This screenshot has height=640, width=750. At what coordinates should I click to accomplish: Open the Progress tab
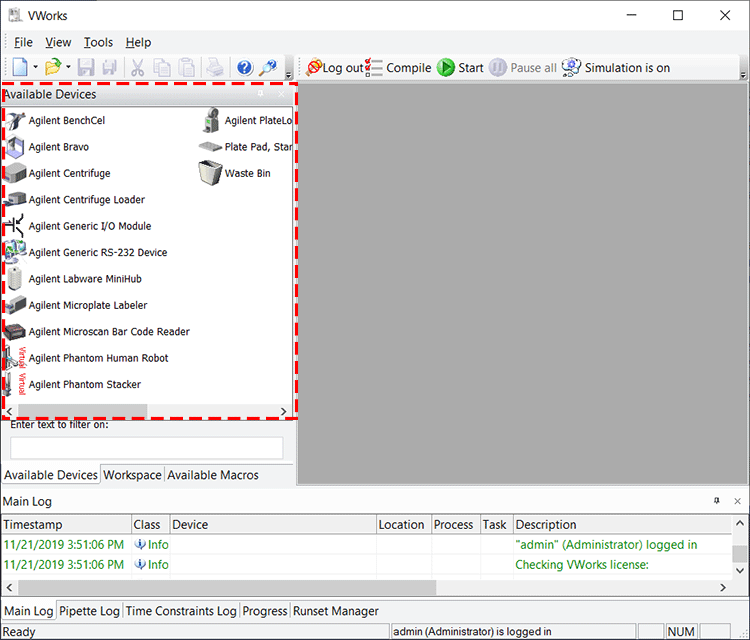265,611
